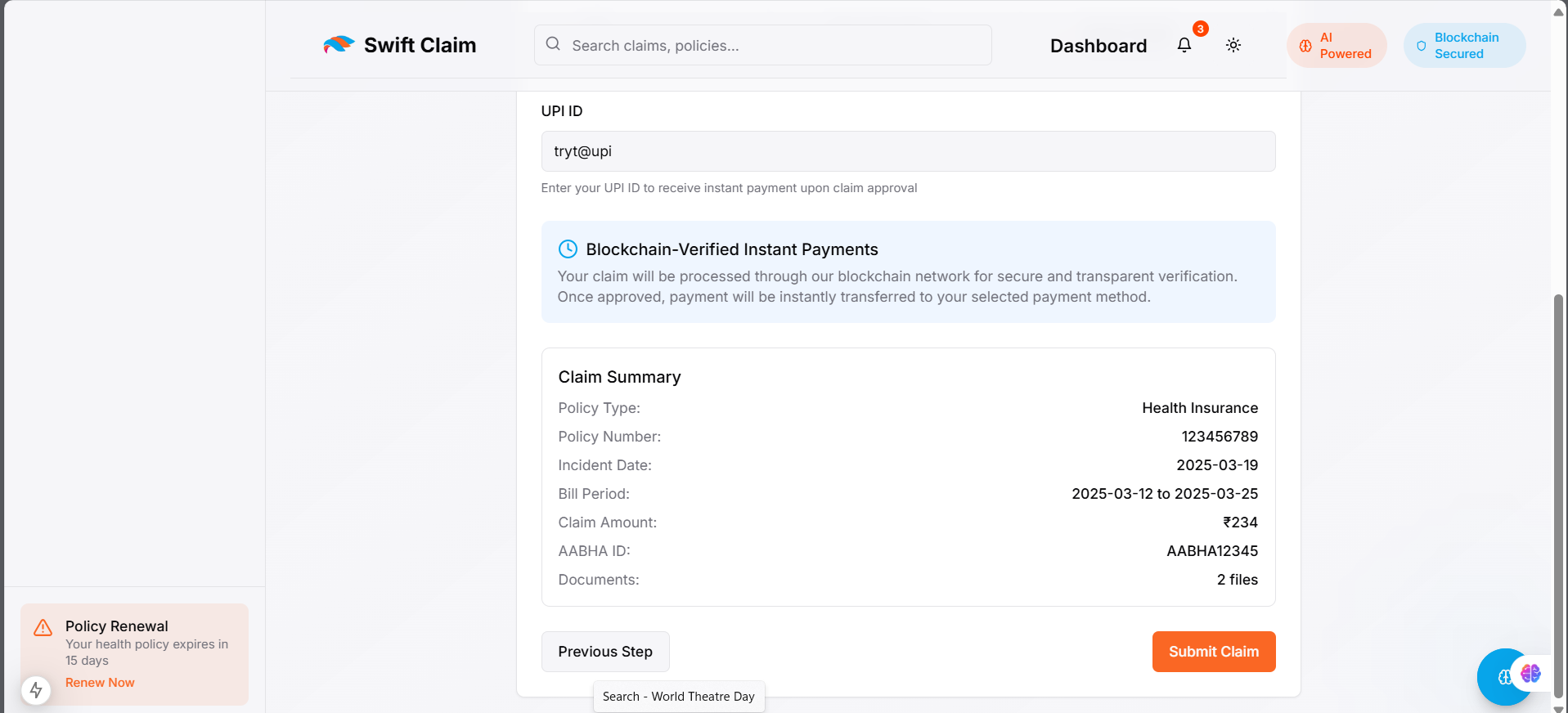1568x713 pixels.
Task: Open the Dashboard page from header
Action: point(1098,46)
